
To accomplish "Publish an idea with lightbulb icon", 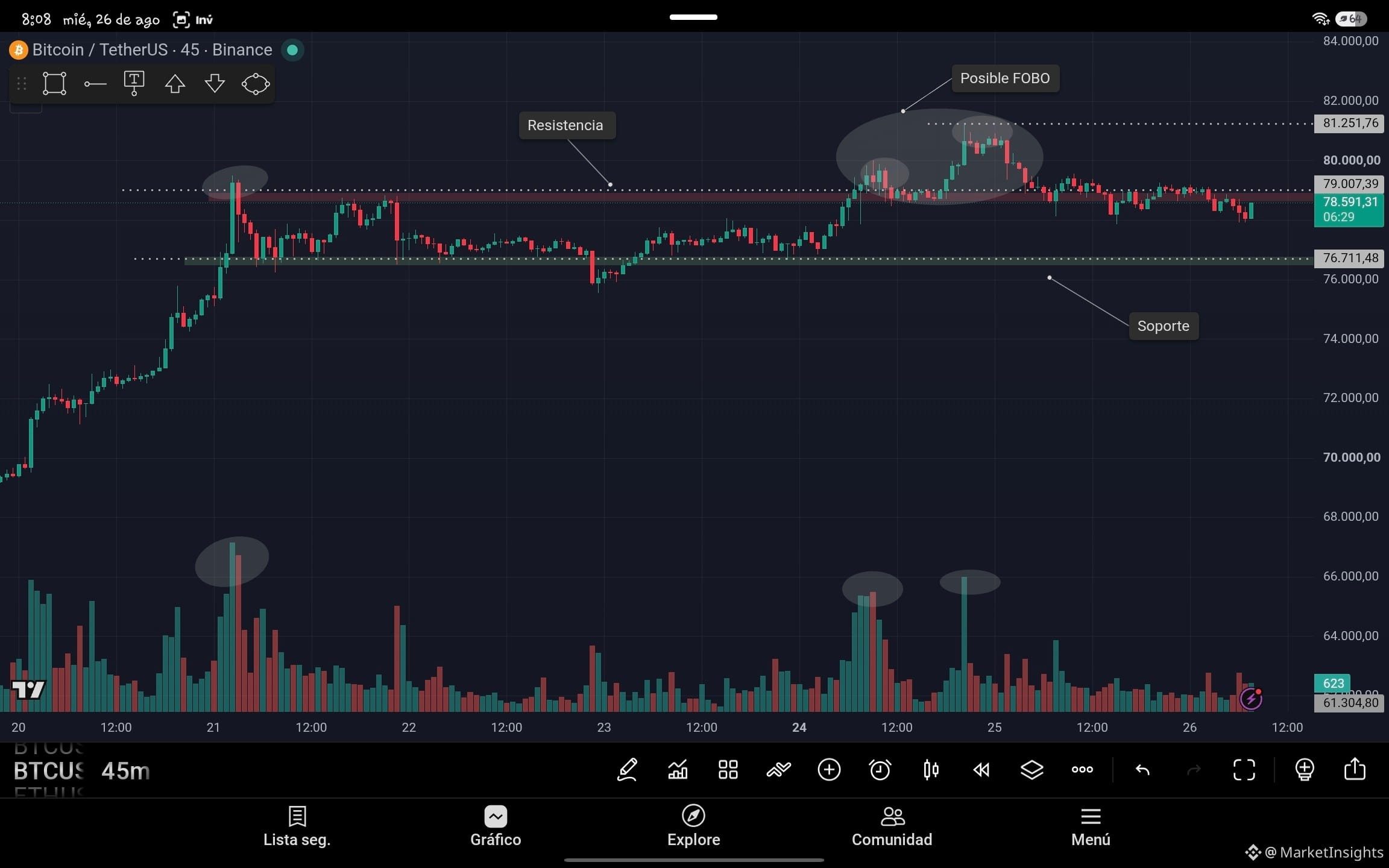I will (1305, 770).
